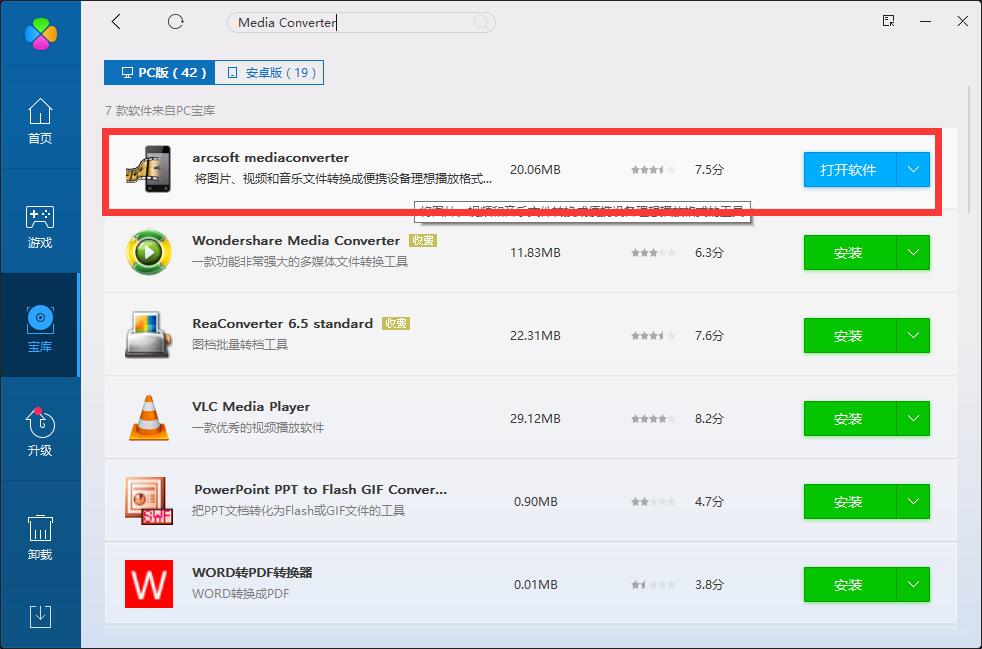Expand dropdown next to 打开软件 button
Image resolution: width=982 pixels, height=649 pixels.
pyautogui.click(x=913, y=170)
